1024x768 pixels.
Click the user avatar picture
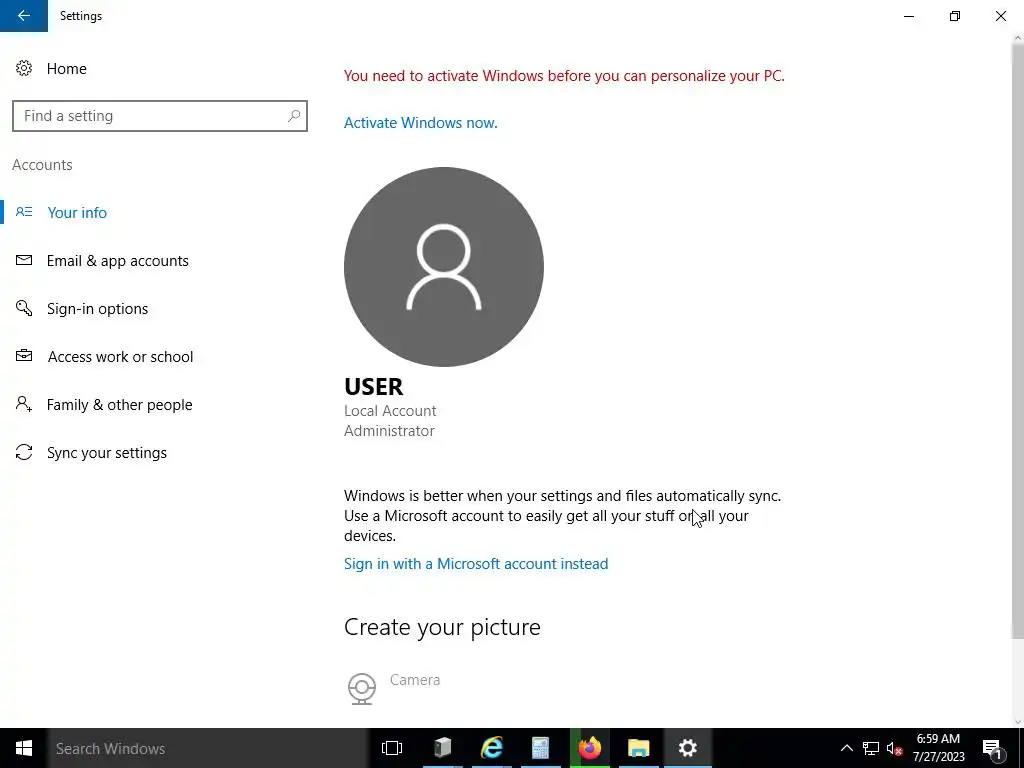443,266
